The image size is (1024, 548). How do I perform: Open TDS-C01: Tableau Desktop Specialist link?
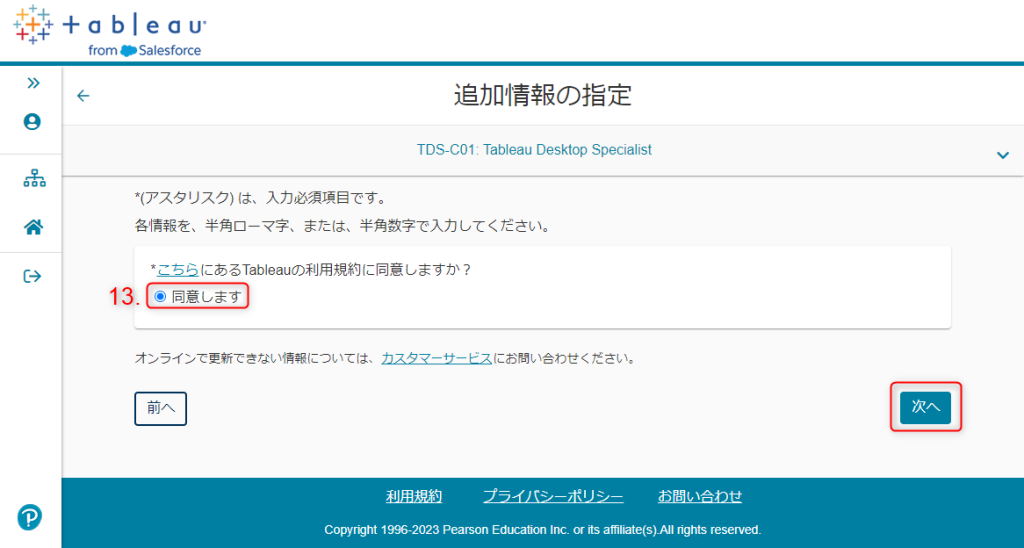pos(534,150)
